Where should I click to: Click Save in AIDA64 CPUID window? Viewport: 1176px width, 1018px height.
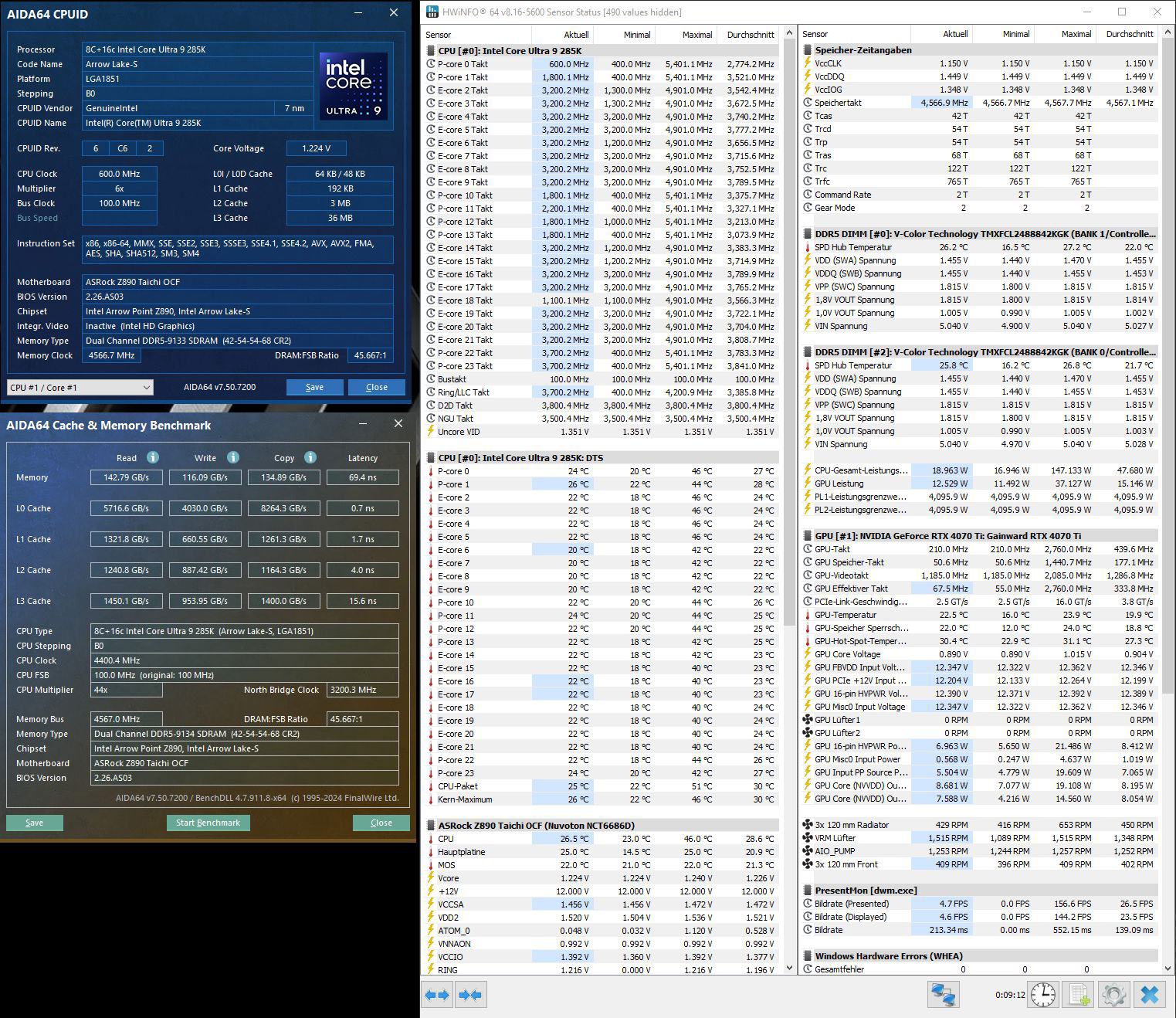pyautogui.click(x=314, y=387)
